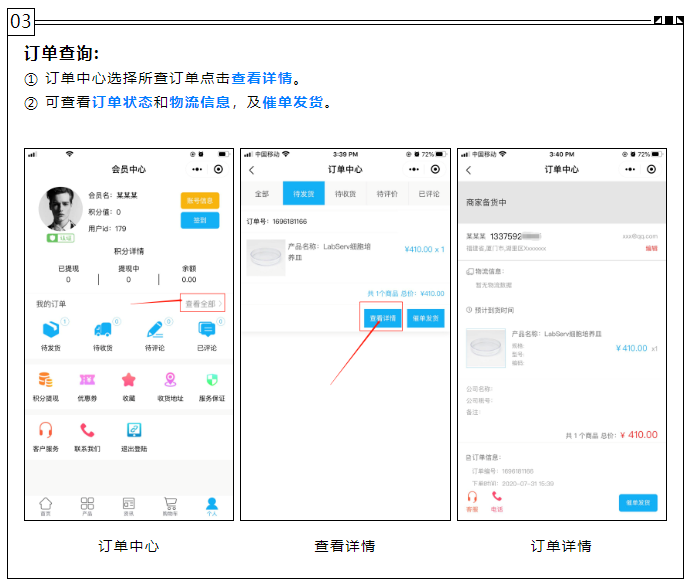Switch to the 待收货 tab
Screen dimensions: 693x586
345,194
